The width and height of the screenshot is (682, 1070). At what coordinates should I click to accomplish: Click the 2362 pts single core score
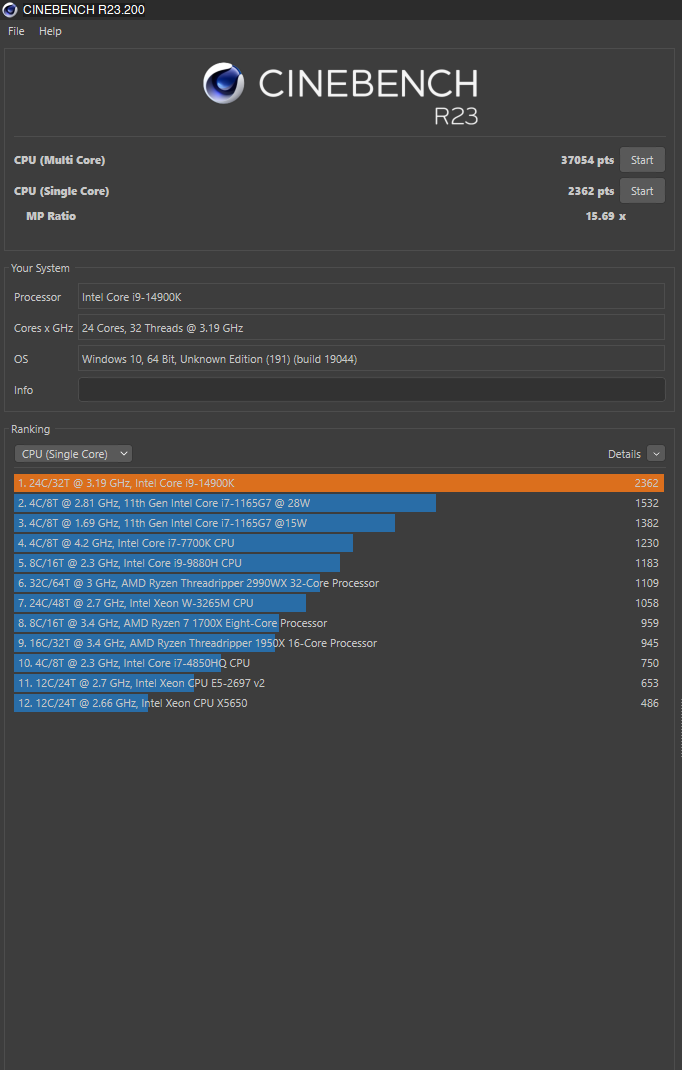point(591,191)
